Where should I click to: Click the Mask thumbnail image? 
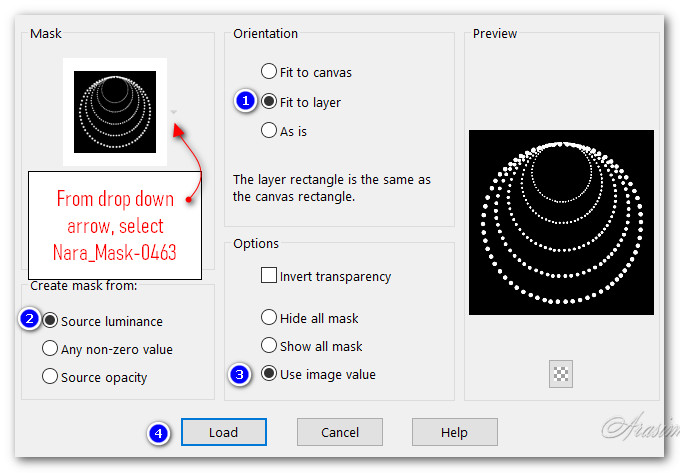click(115, 110)
